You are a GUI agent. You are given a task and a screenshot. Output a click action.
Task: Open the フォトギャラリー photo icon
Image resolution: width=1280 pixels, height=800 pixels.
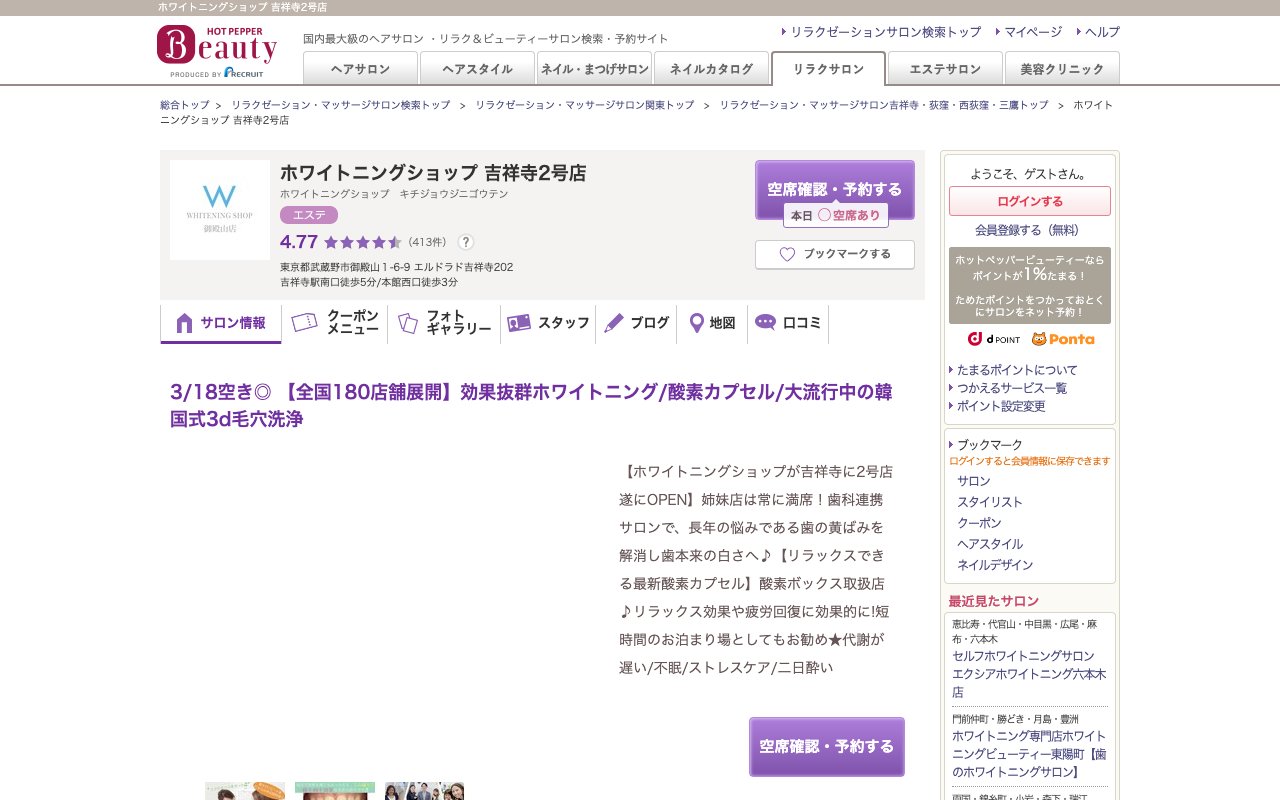(406, 322)
